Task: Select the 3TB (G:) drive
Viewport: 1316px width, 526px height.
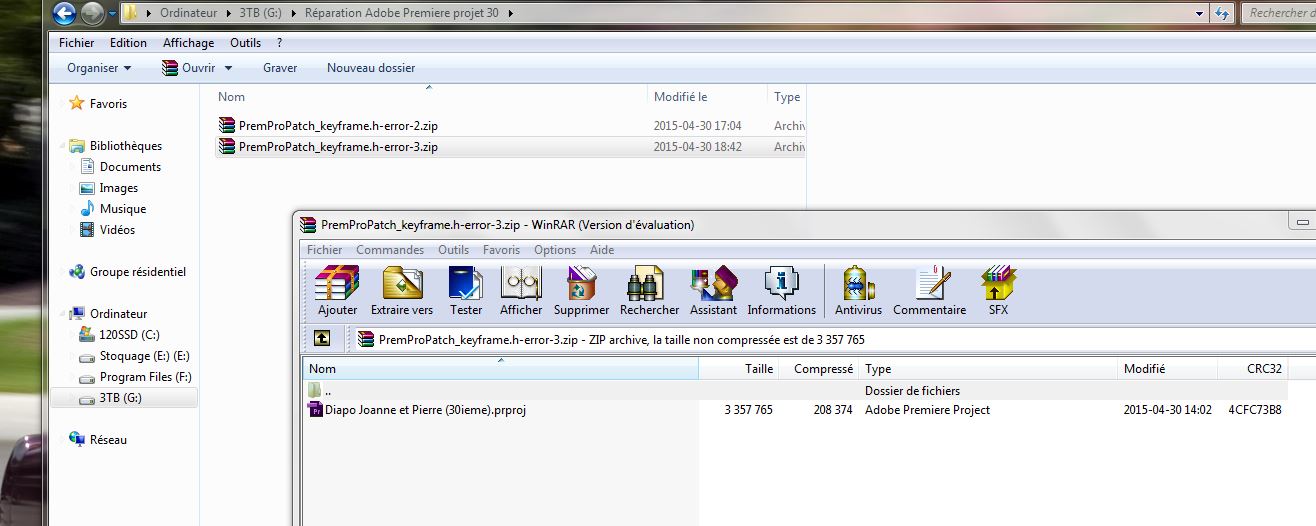Action: pyautogui.click(x=121, y=398)
